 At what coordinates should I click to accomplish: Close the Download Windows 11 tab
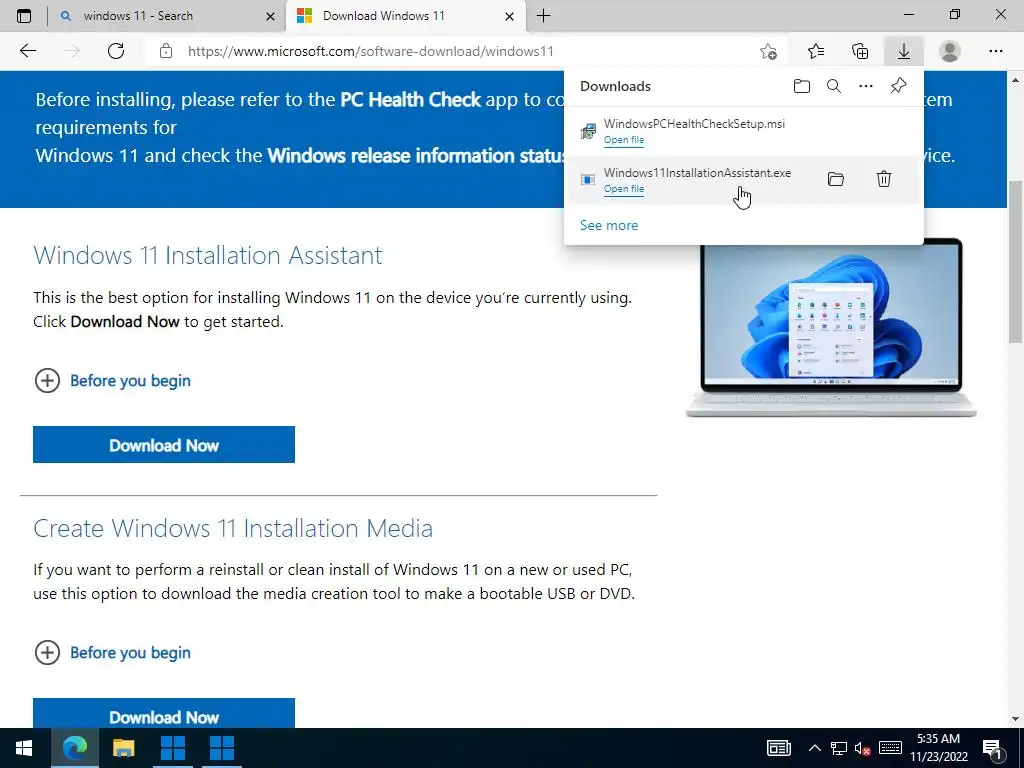(509, 16)
